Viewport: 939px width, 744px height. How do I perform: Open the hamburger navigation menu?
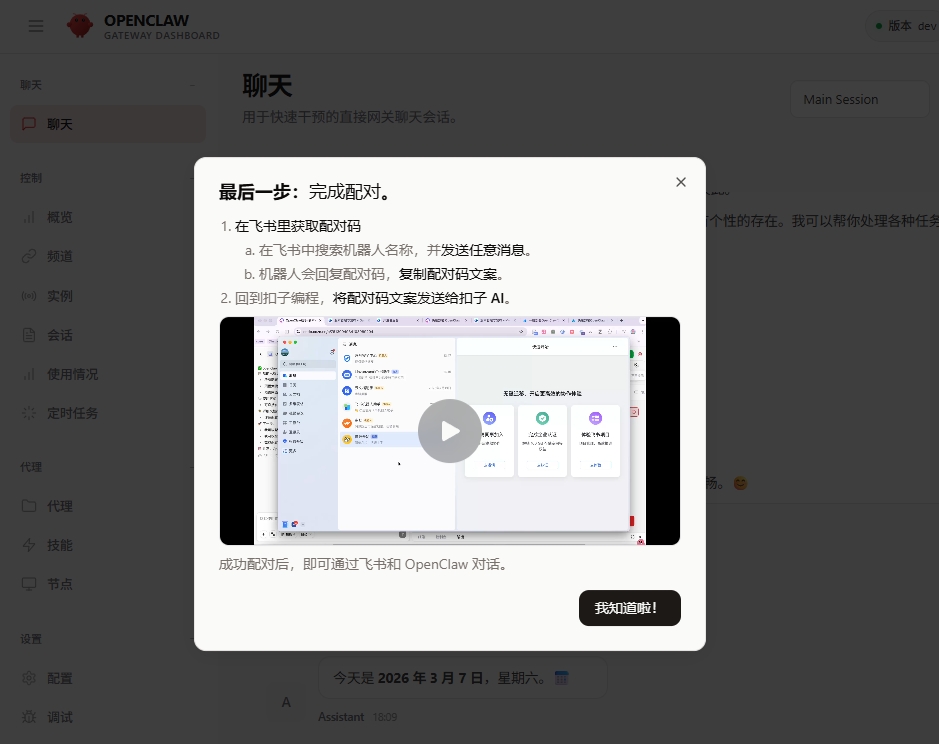[x=36, y=26]
